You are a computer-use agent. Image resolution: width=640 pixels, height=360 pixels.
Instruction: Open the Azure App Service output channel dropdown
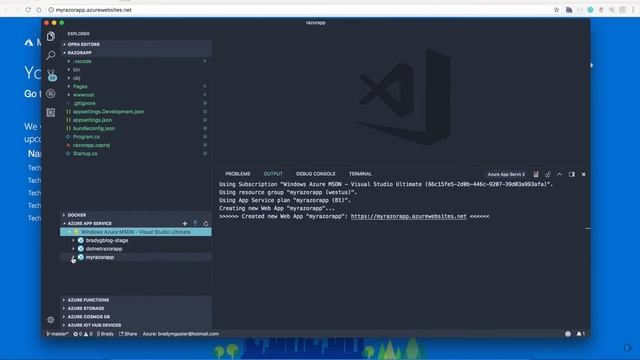click(x=506, y=174)
